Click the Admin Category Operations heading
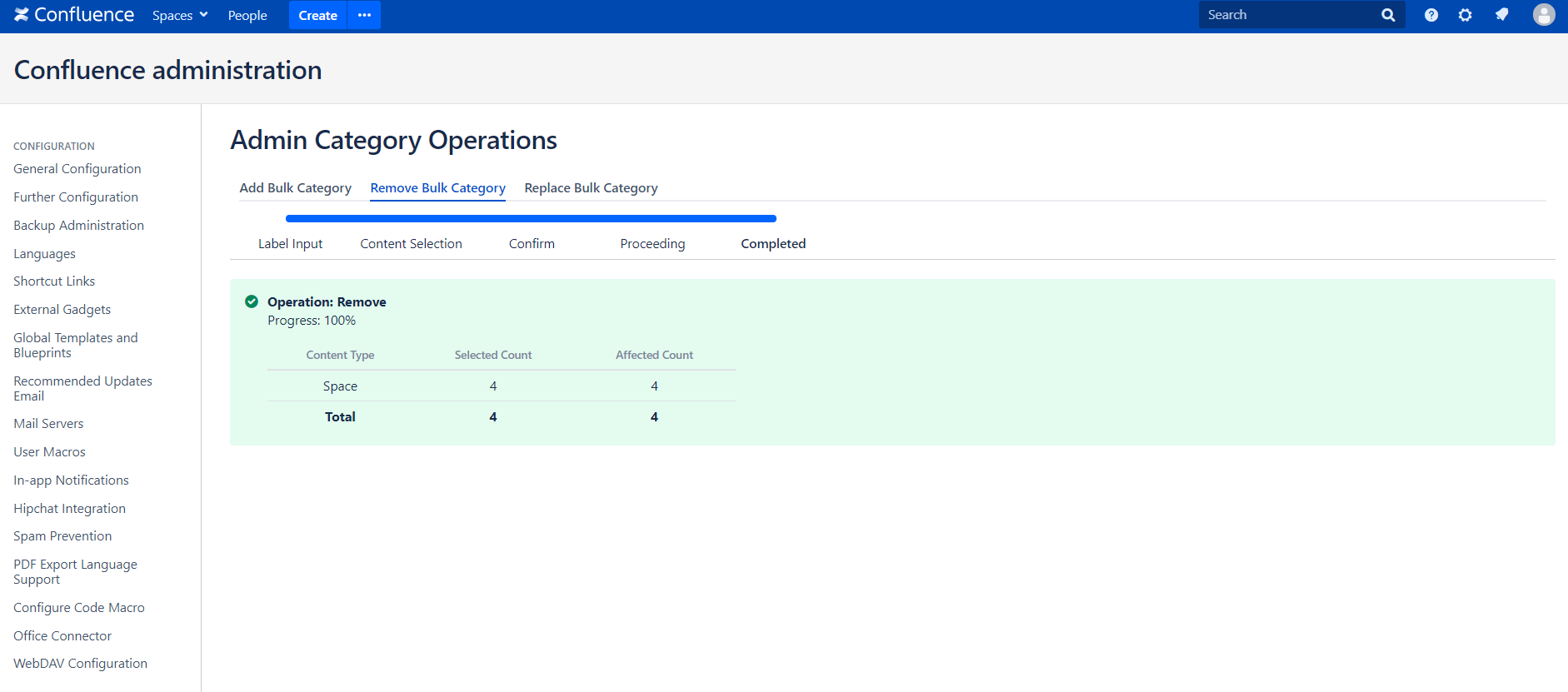This screenshot has width=1568, height=692. [394, 141]
